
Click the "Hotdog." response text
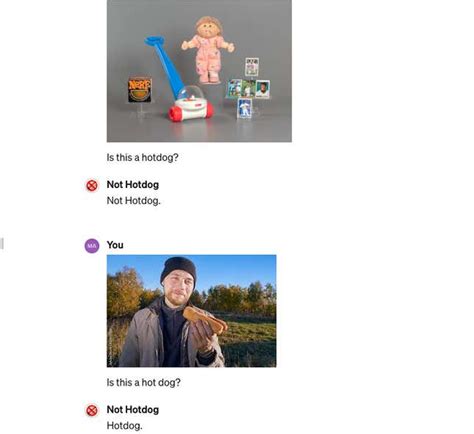click(124, 426)
